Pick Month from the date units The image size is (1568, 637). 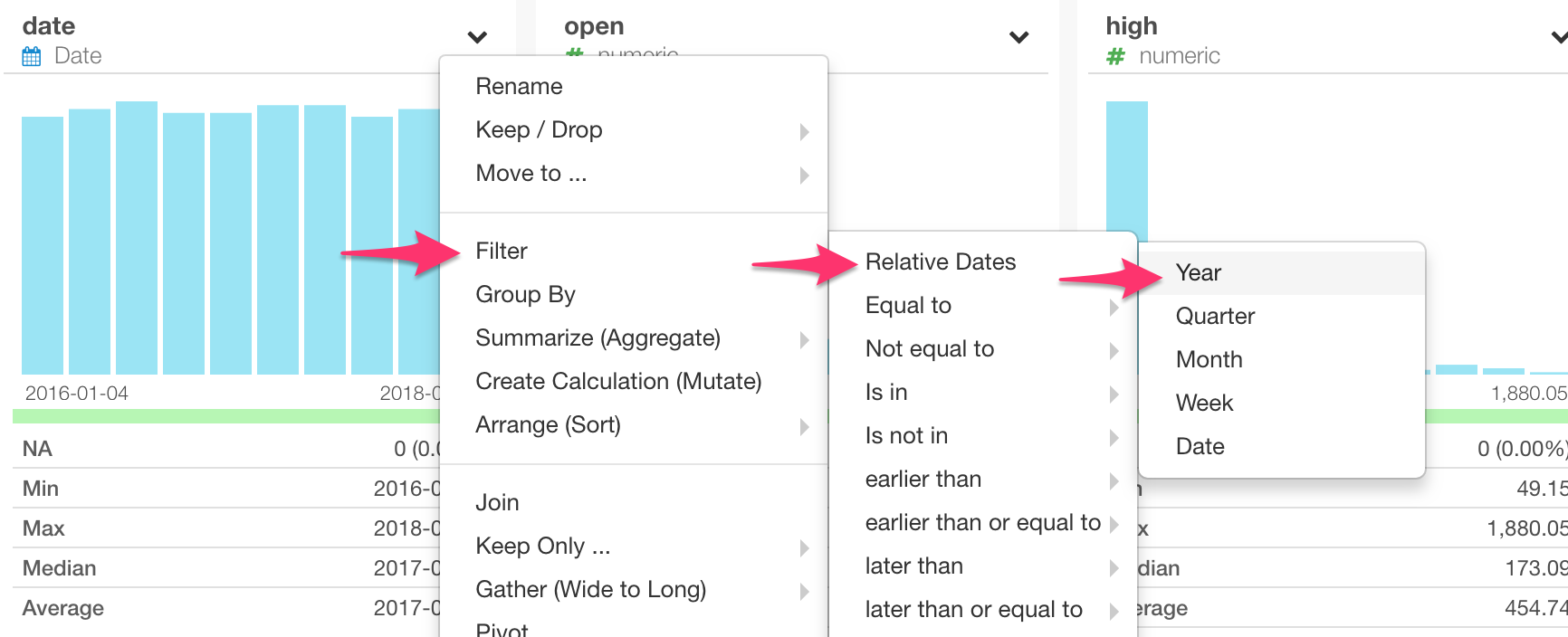tap(1209, 359)
